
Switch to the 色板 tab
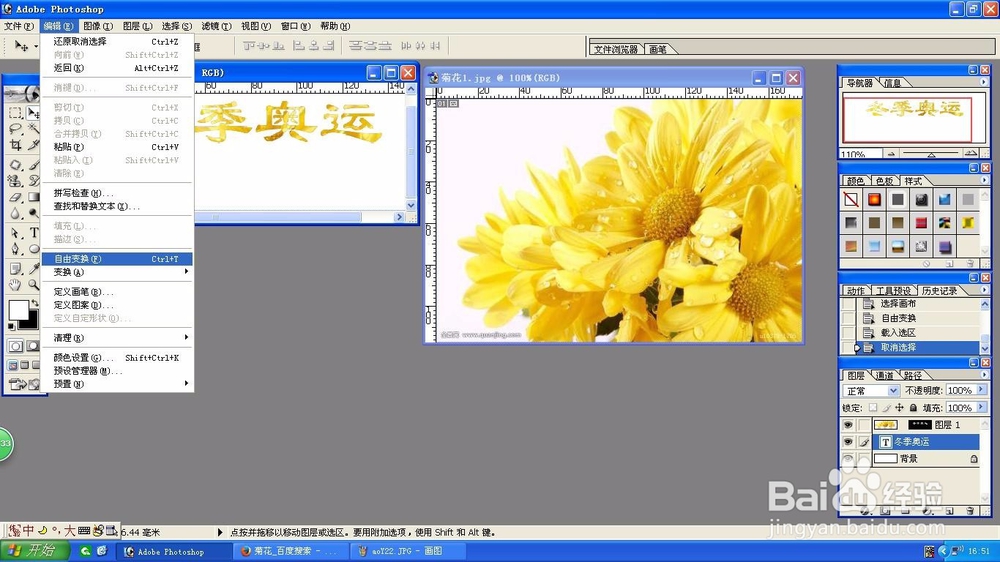(x=885, y=181)
